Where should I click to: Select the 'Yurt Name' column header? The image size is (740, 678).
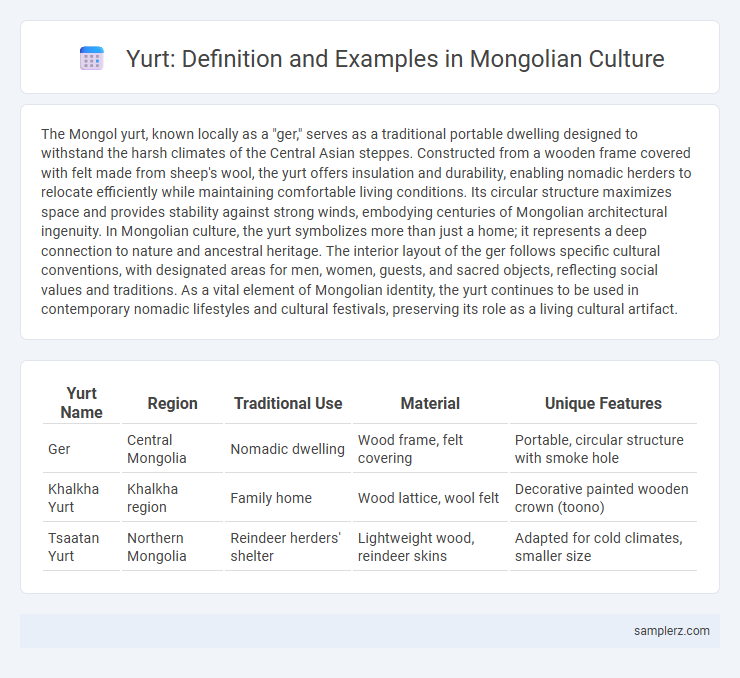click(82, 403)
